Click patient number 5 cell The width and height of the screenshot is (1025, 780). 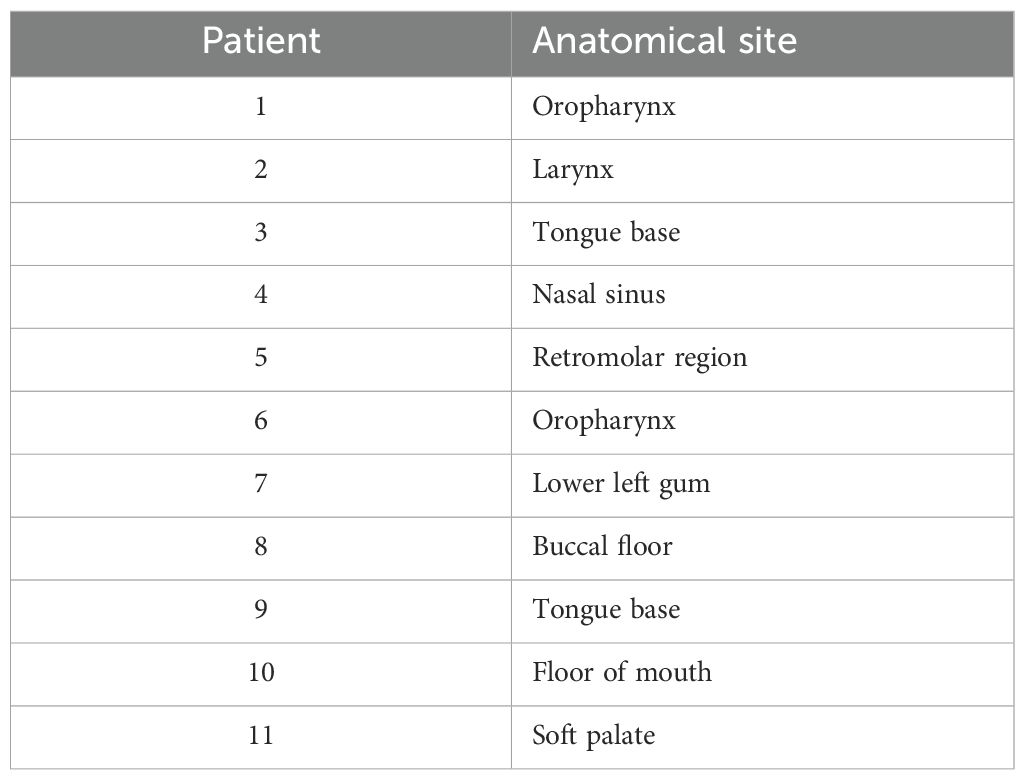(x=261, y=359)
